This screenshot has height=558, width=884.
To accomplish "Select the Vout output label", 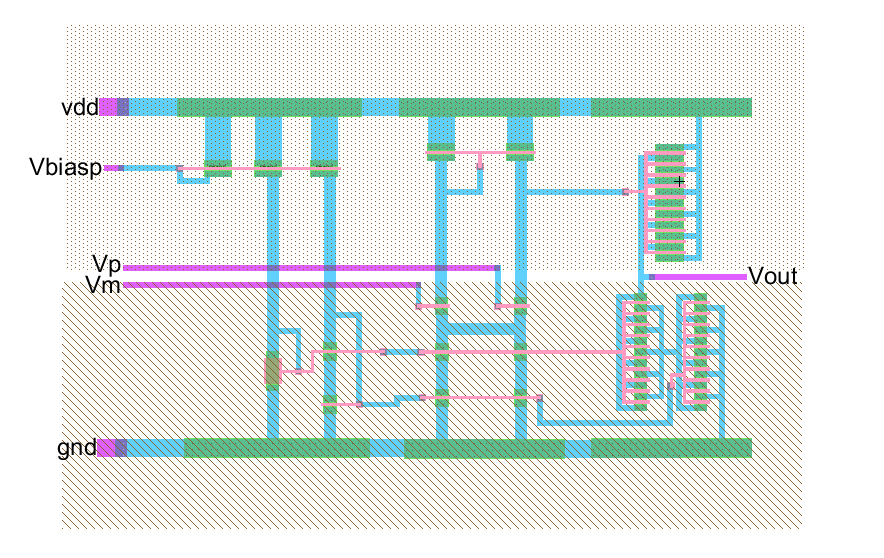I will [772, 277].
